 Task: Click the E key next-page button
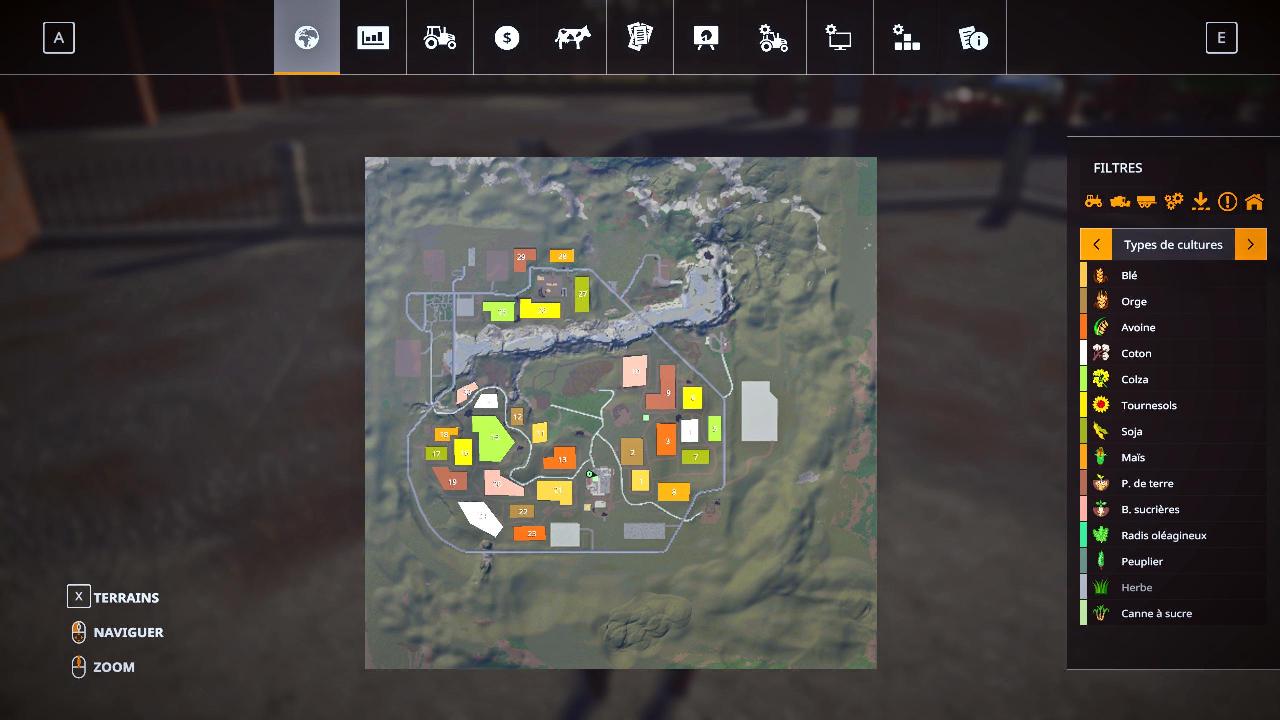click(x=1221, y=38)
